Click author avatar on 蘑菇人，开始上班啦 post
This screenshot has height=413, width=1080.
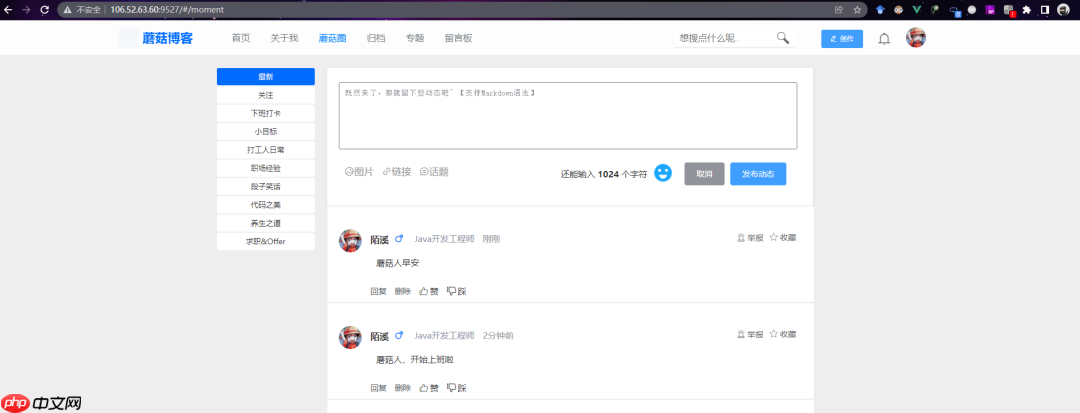pos(351,337)
